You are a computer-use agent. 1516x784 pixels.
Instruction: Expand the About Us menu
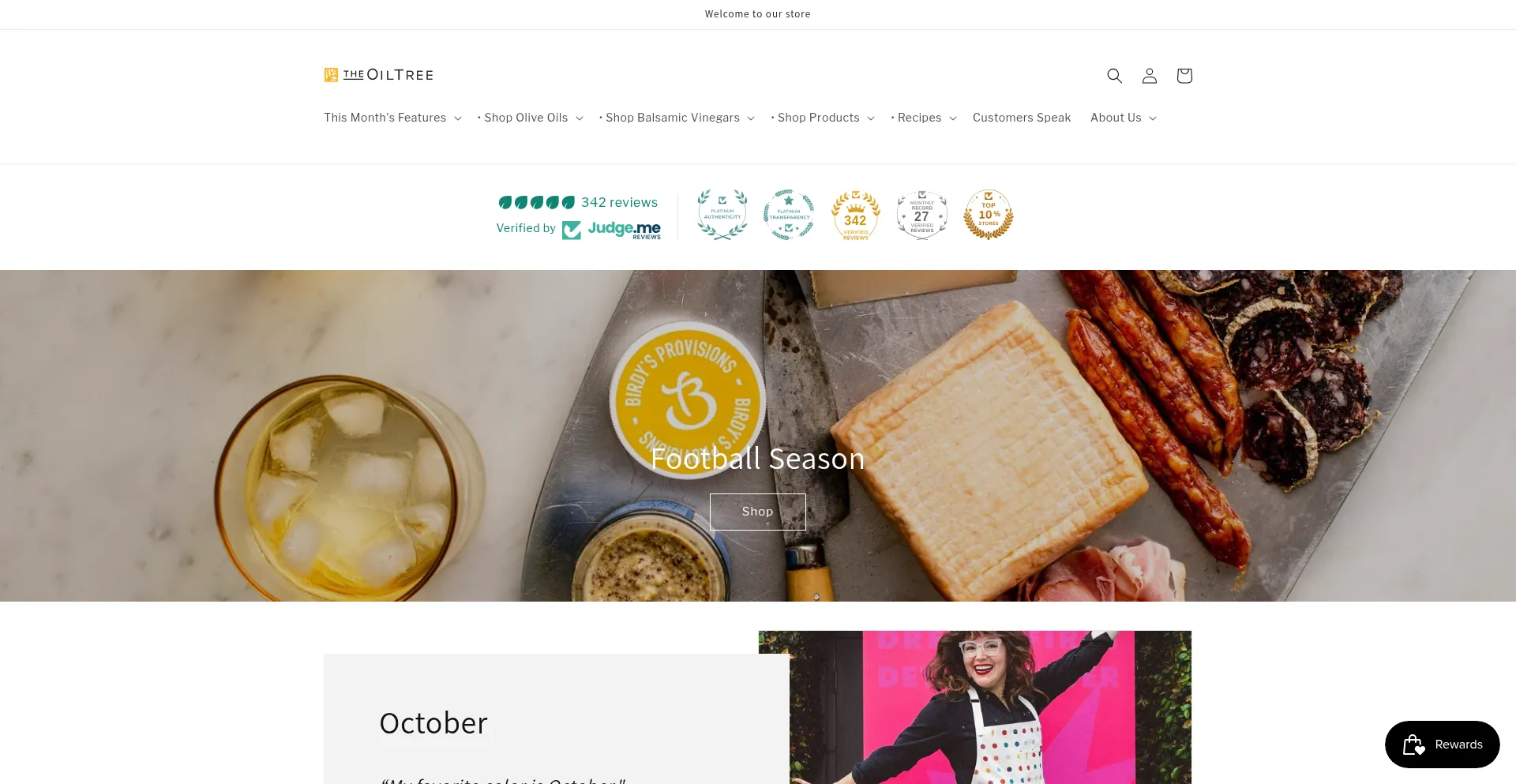point(1124,118)
